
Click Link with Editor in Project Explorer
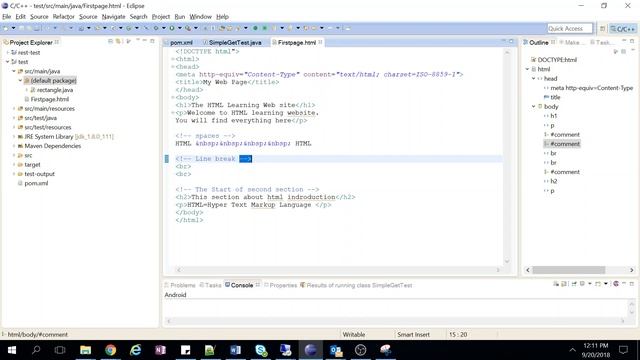coord(118,42)
